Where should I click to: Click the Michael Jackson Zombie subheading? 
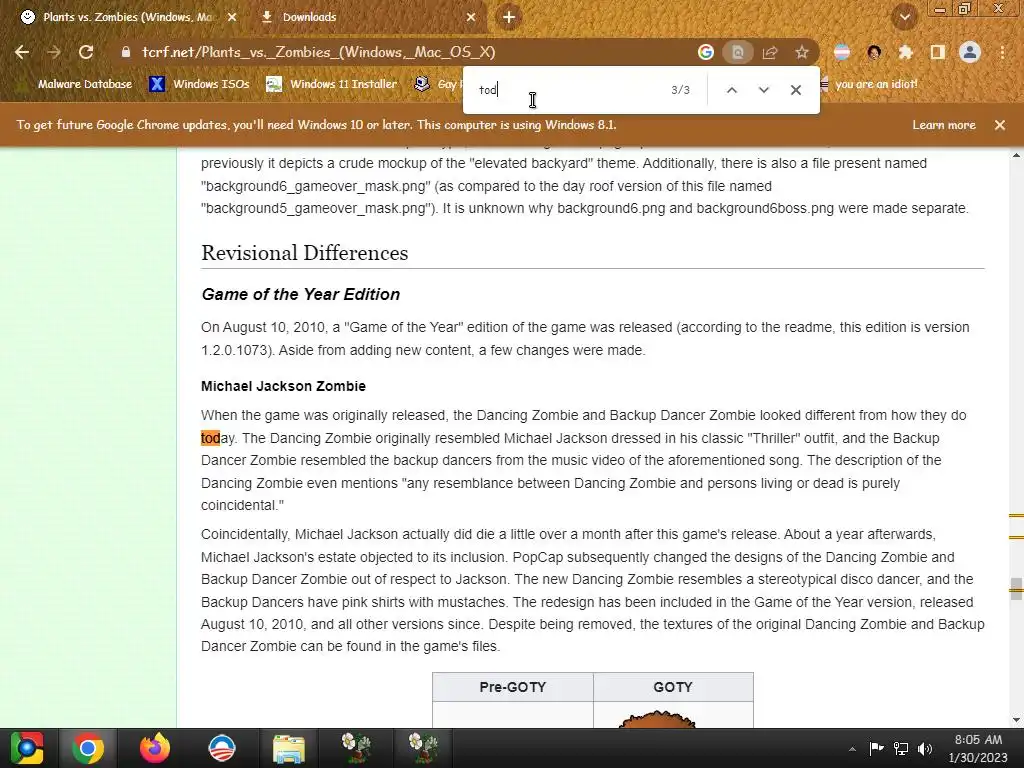point(283,386)
